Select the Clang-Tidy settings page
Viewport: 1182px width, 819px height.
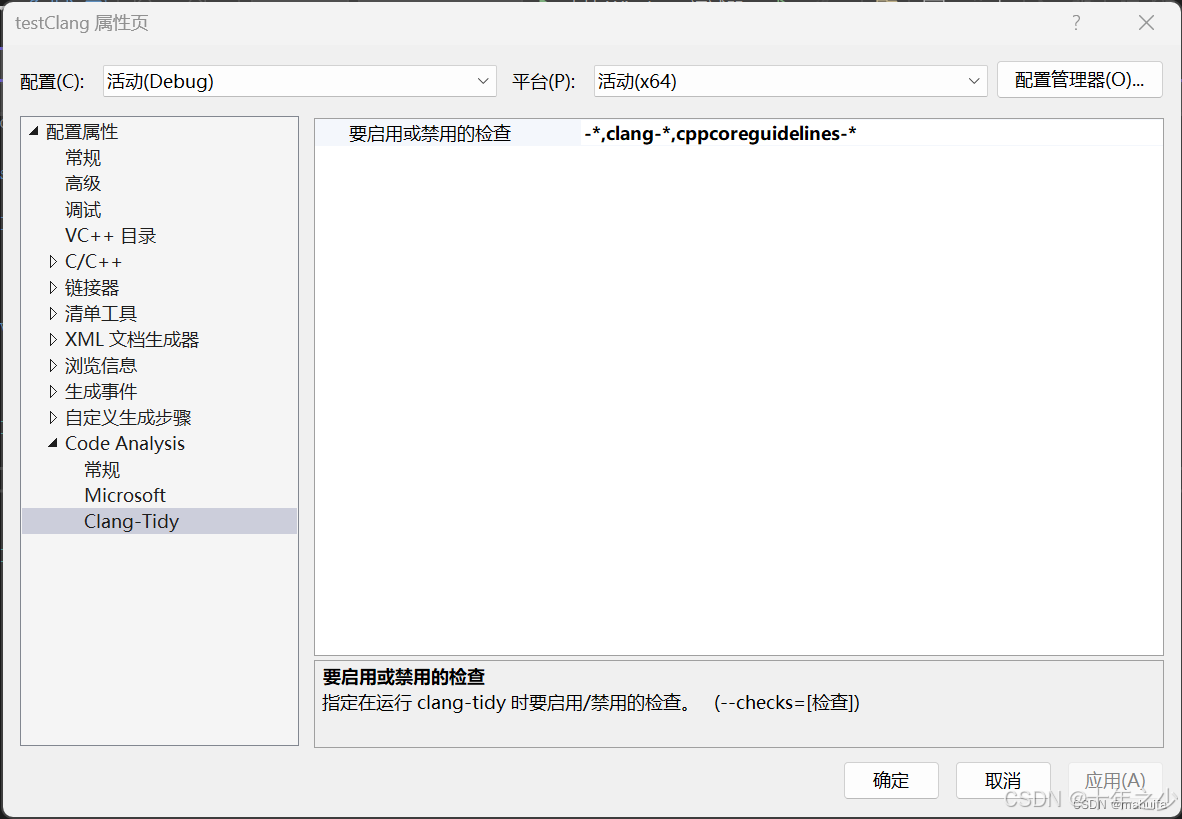click(132, 520)
